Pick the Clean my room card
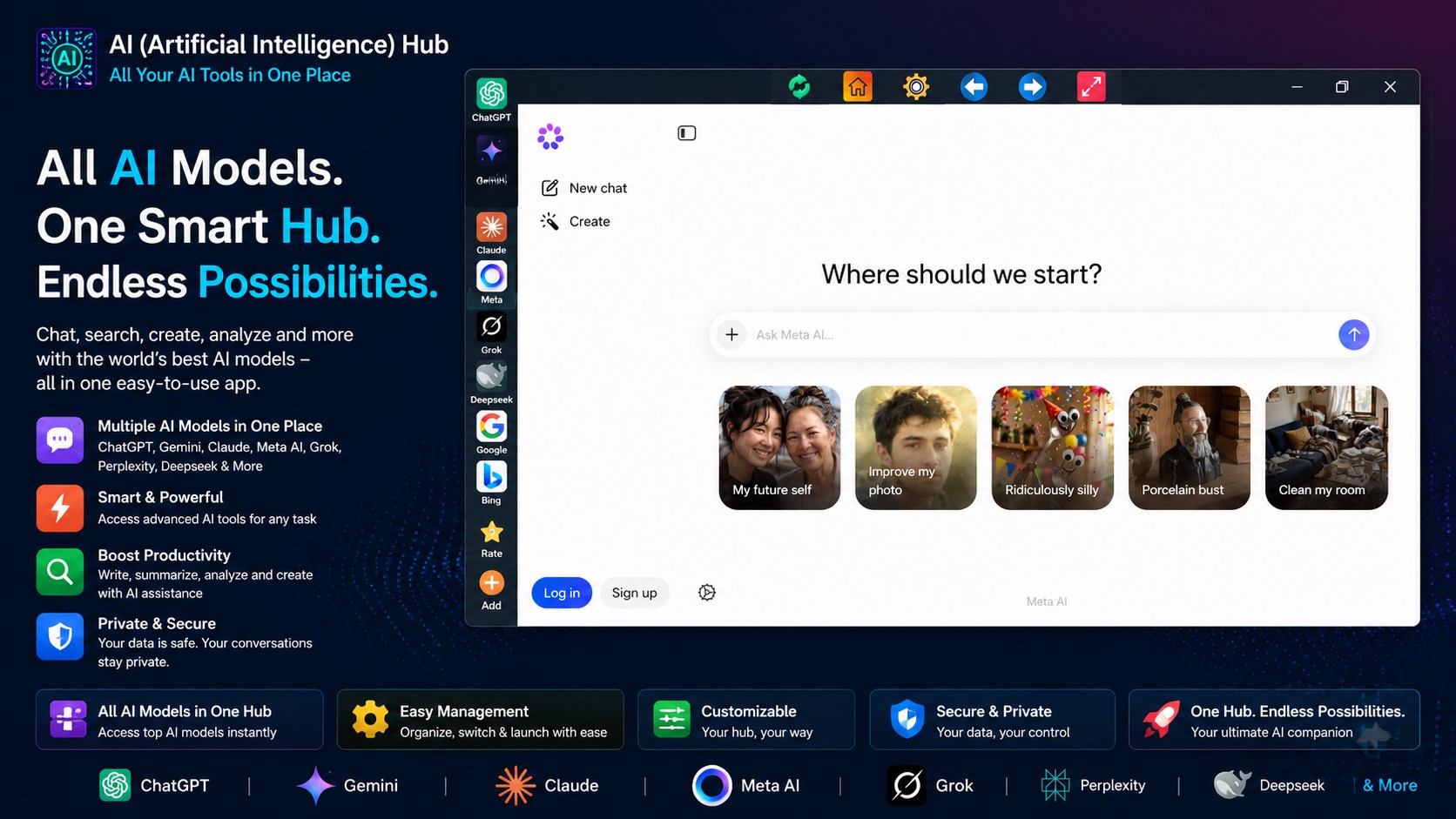Screen dimensions: 1456x819 tap(1326, 447)
